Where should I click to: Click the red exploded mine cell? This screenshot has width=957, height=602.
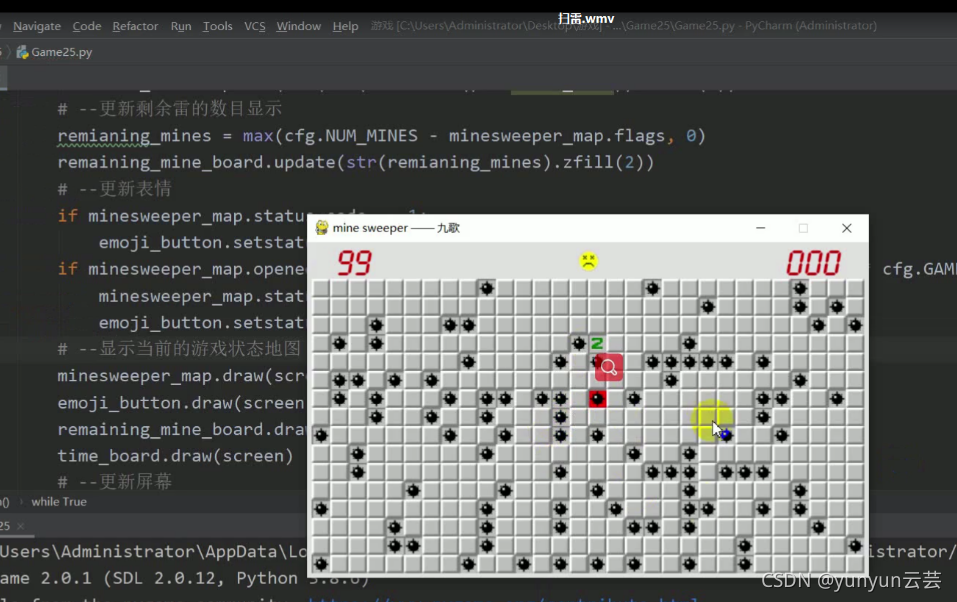click(598, 399)
